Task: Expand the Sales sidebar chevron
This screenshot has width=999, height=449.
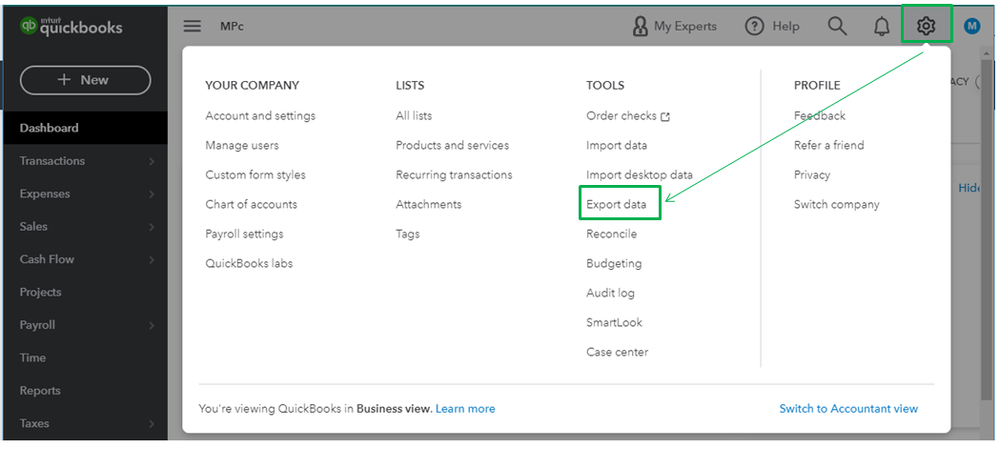Action: tap(152, 227)
